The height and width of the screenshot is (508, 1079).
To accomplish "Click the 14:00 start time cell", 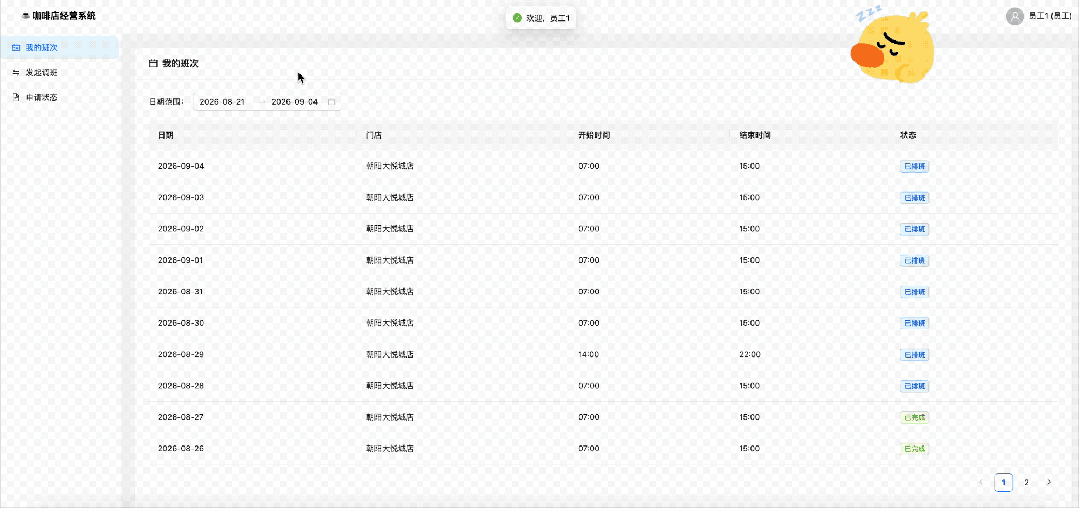I will click(589, 354).
